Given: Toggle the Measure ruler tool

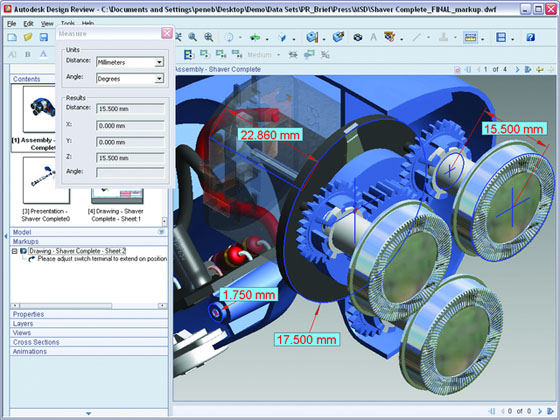Looking at the screenshot, I should (470, 37).
